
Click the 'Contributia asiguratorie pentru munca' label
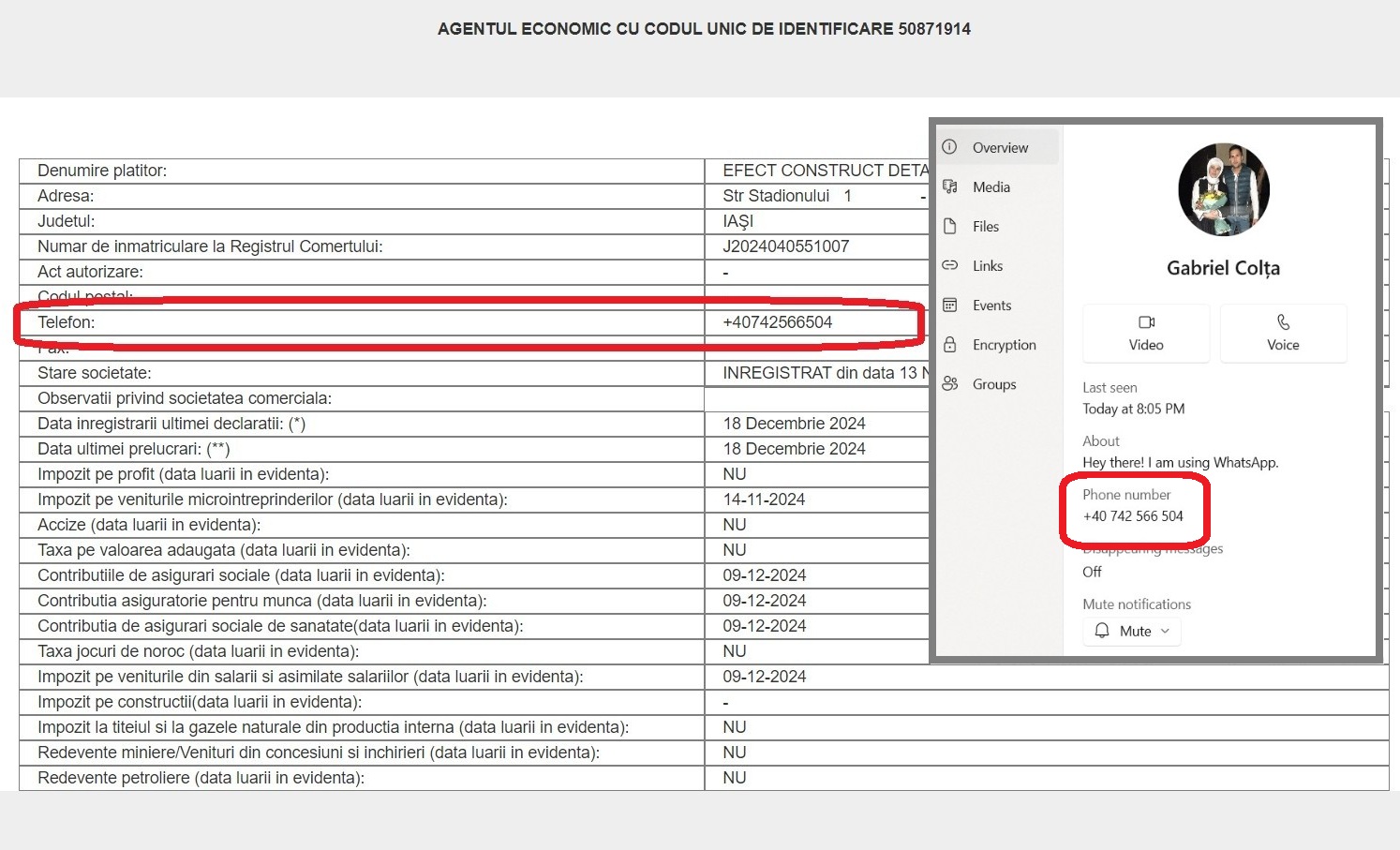262,601
